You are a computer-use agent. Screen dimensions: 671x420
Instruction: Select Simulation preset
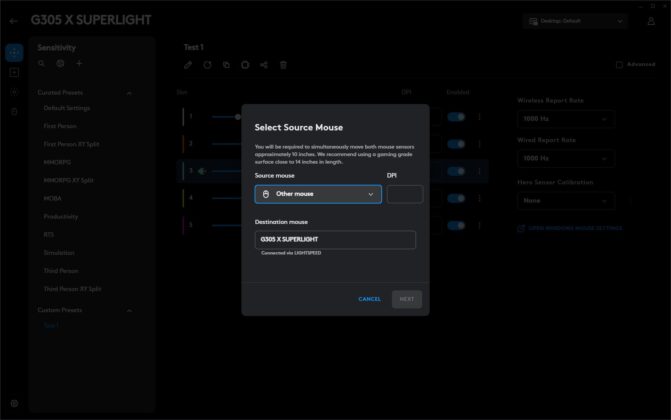(59, 253)
